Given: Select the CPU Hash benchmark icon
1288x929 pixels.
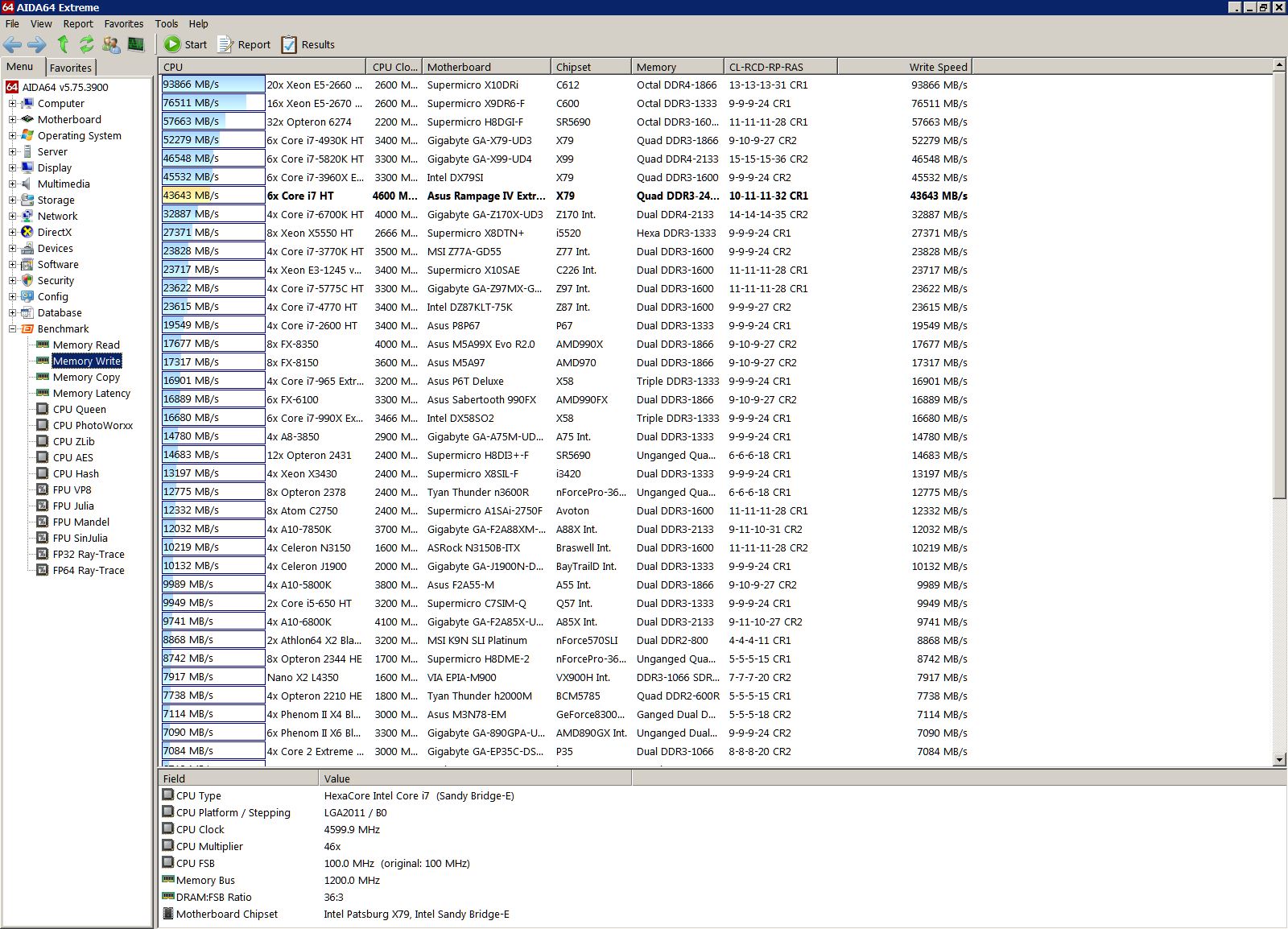Looking at the screenshot, I should coord(43,473).
